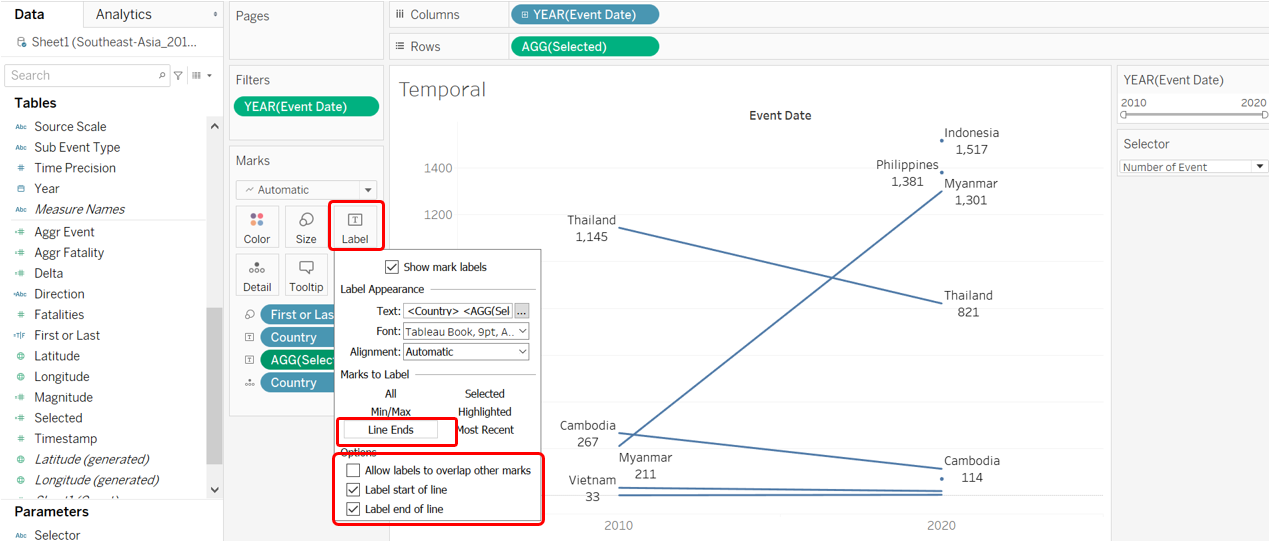Open the Tooltip marks editor
Viewport: 1274px width, 548px height.
click(x=306, y=274)
